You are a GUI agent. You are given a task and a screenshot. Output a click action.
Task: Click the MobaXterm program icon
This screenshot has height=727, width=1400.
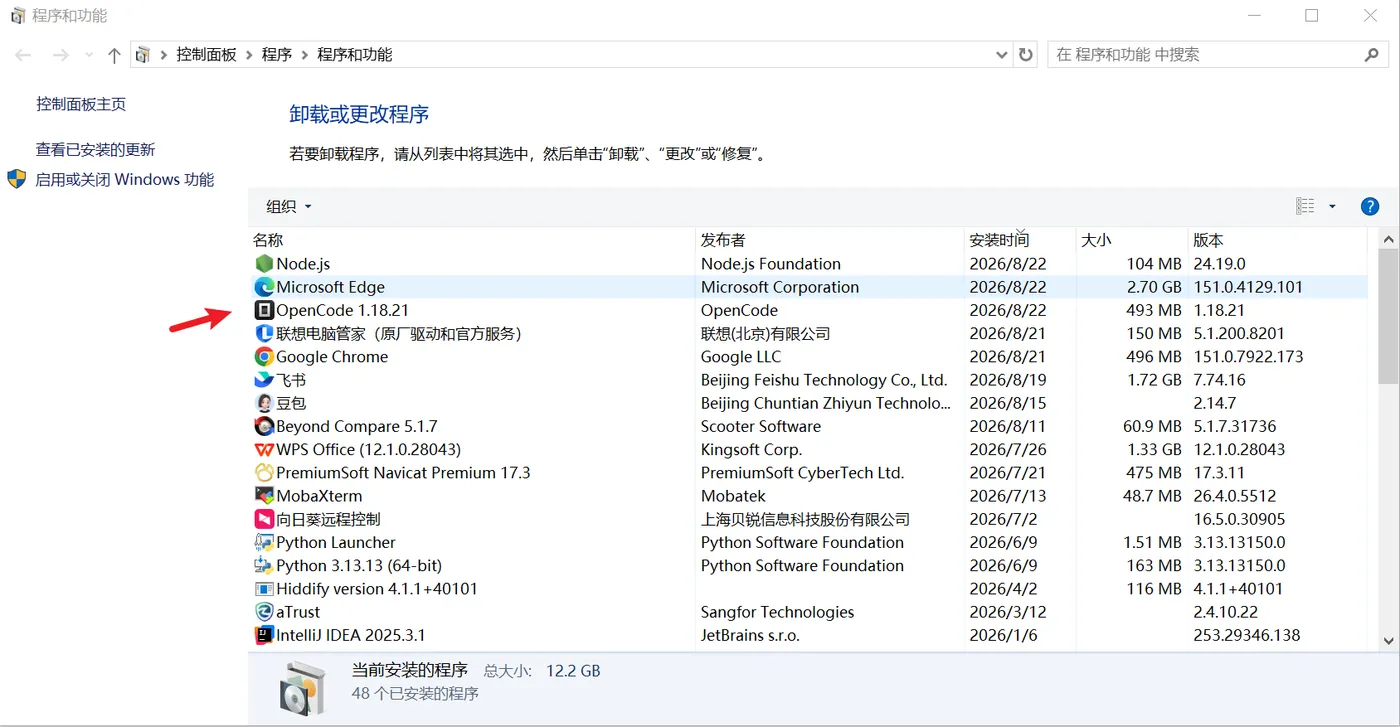264,496
